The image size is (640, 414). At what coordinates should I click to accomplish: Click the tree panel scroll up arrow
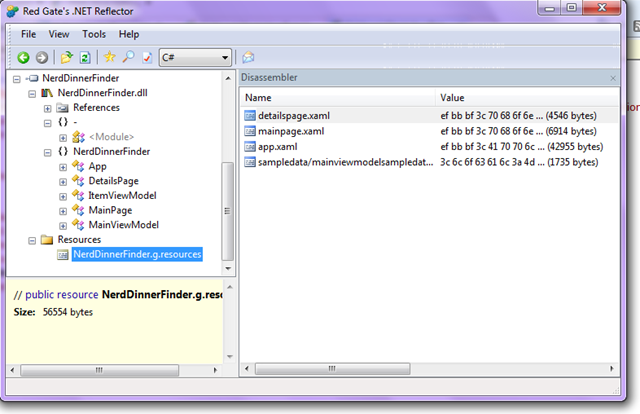coord(228,78)
